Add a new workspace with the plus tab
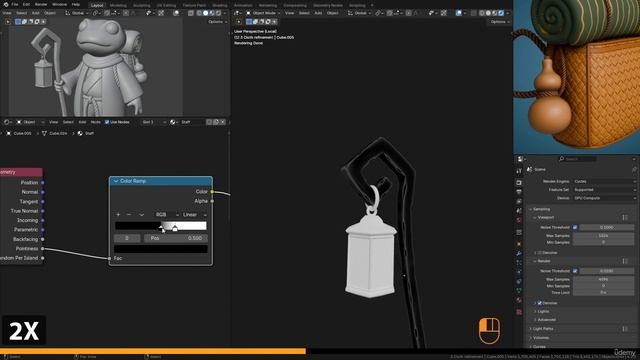The height and width of the screenshot is (360, 640). pos(372,5)
